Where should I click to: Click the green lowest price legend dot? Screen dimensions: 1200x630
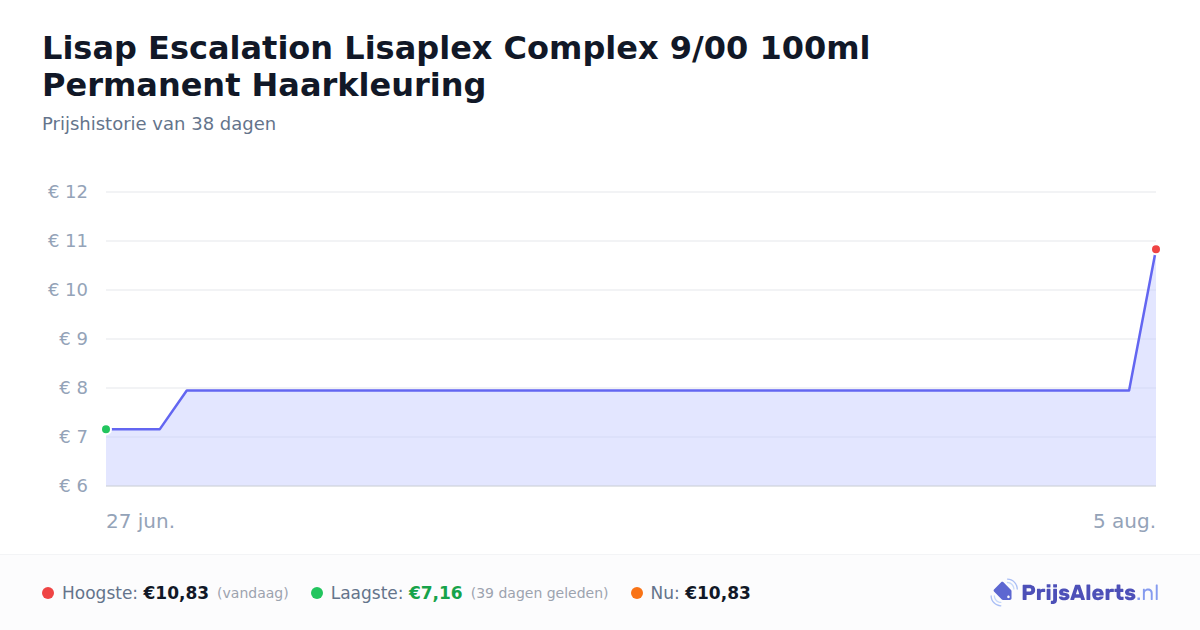point(317,593)
